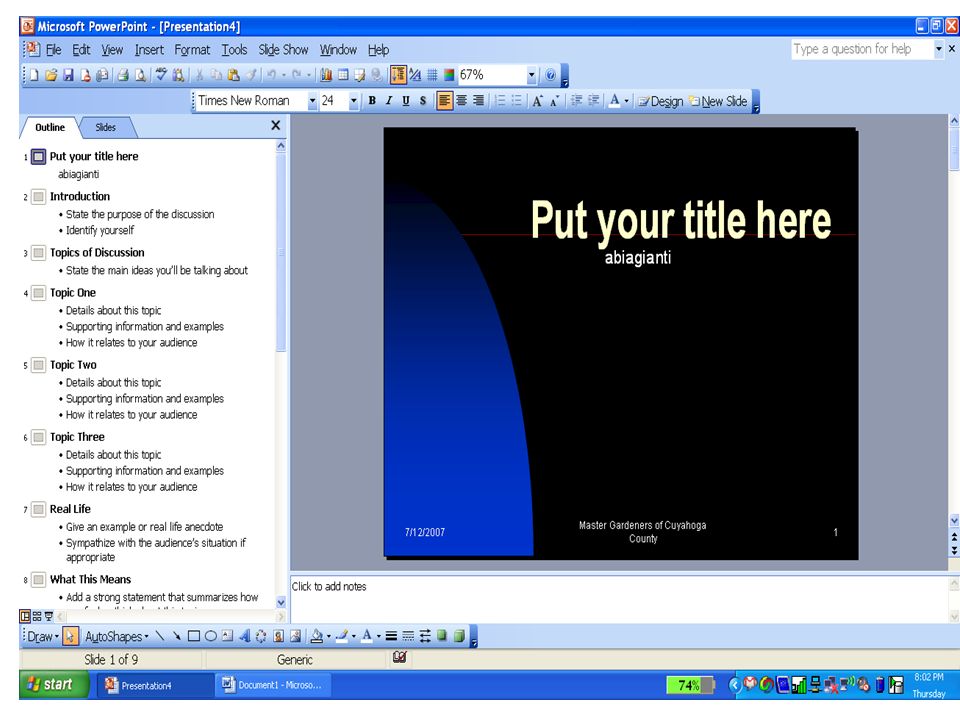Click the Design button
Viewport: 960px width, 720px height.
tap(661, 102)
